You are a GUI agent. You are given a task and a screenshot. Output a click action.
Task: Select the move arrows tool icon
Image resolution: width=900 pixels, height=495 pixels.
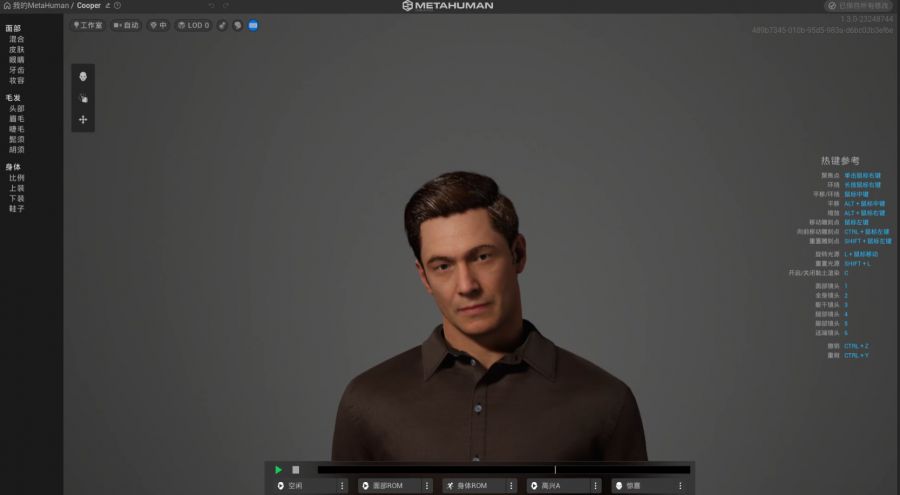pos(83,119)
